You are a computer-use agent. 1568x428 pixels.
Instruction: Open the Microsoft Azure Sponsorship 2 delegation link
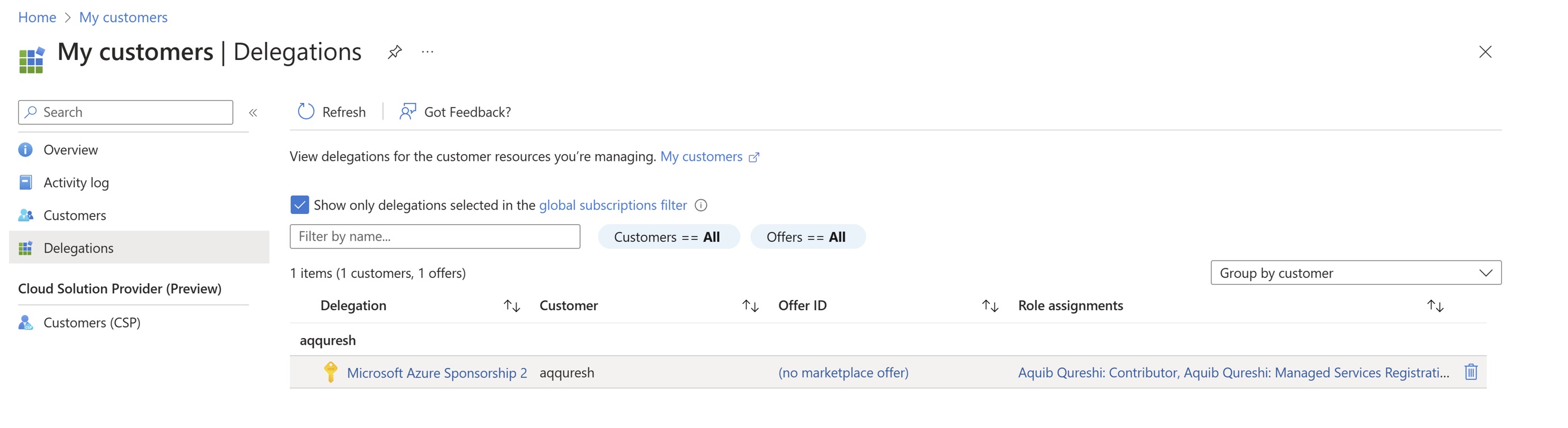(x=436, y=373)
